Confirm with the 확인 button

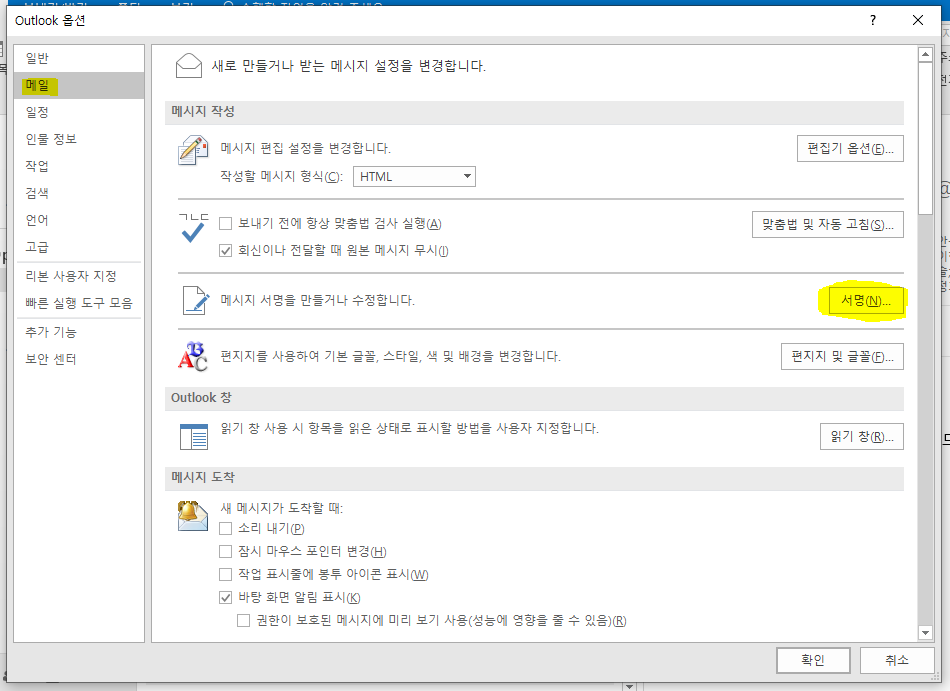(813, 660)
